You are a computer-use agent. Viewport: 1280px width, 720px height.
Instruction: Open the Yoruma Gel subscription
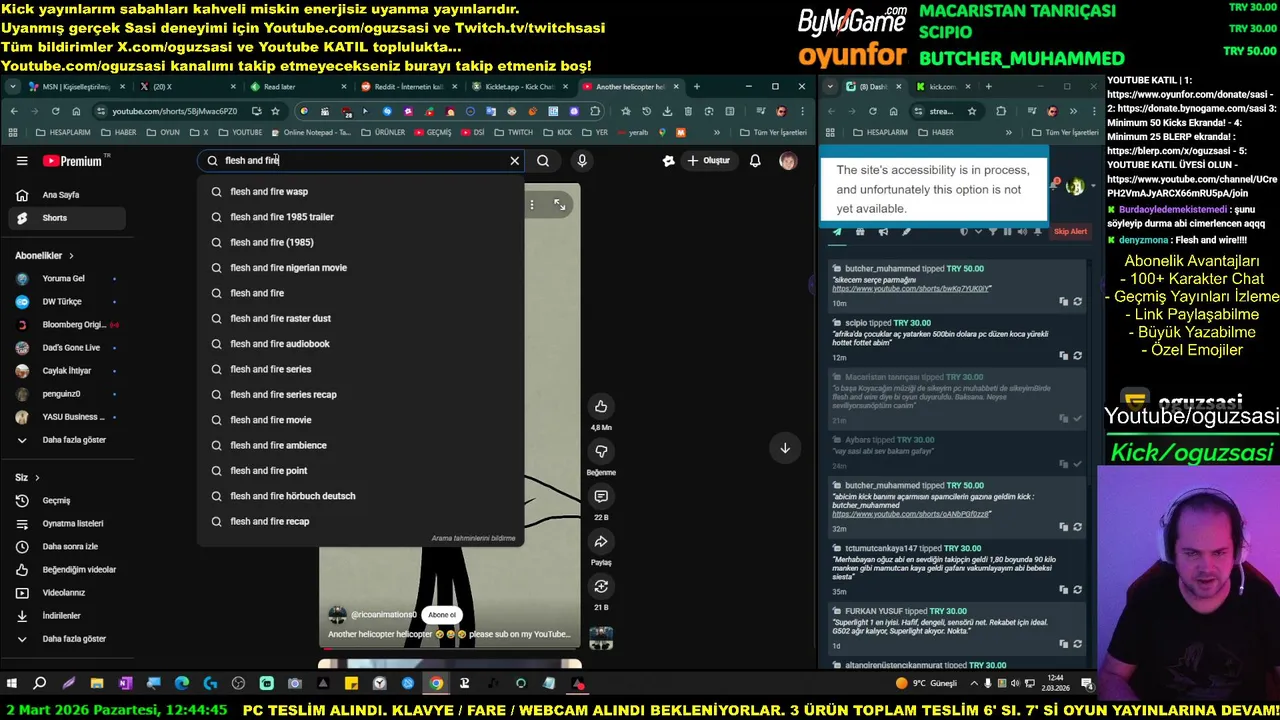click(65, 279)
